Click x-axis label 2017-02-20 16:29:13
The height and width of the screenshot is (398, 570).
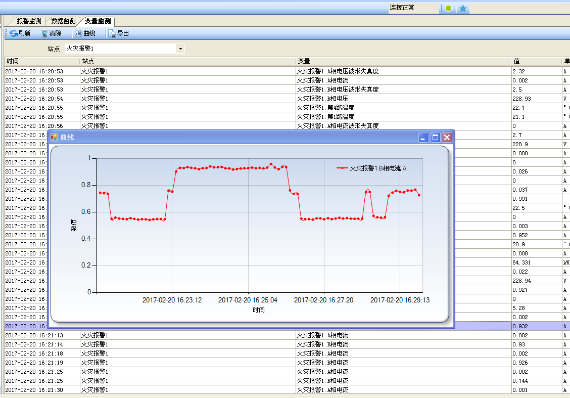tap(400, 300)
